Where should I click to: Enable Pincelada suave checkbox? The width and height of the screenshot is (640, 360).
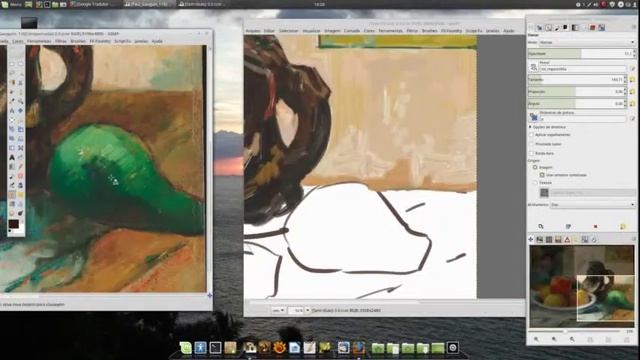click(531, 144)
